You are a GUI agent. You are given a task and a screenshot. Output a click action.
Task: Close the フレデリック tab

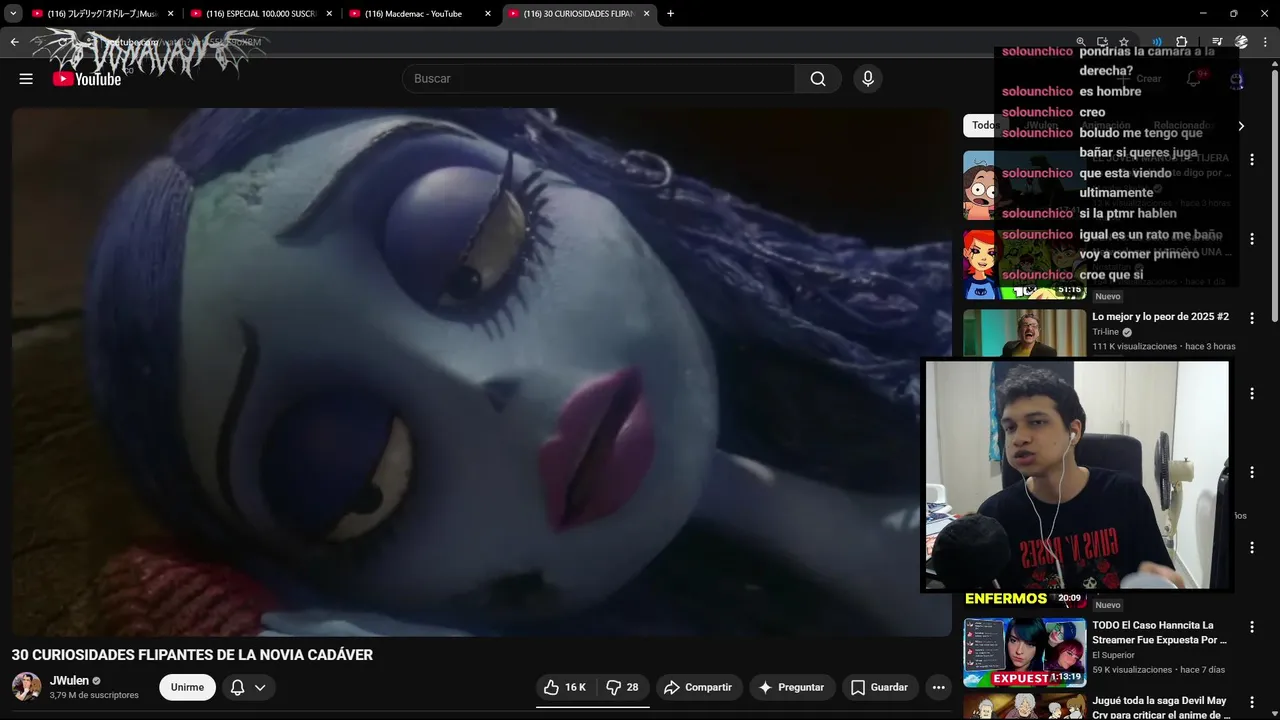pos(171,14)
